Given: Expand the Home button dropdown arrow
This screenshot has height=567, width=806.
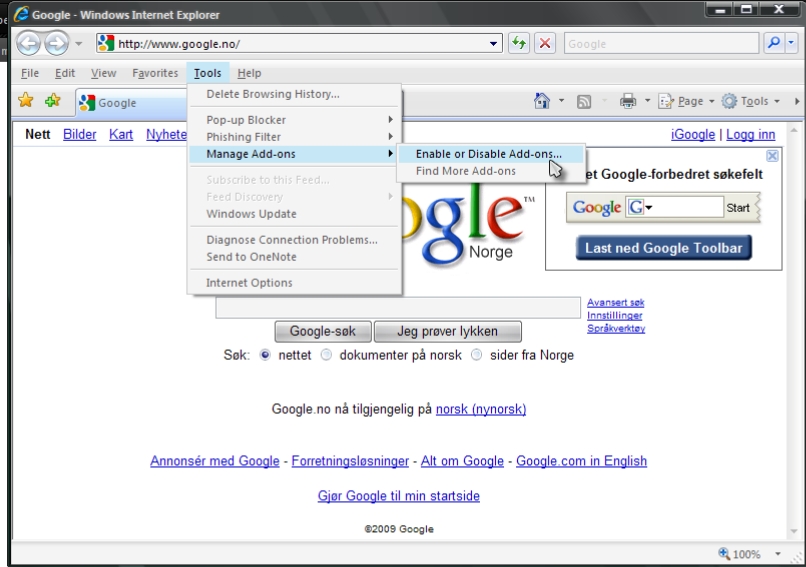Looking at the screenshot, I should (561, 101).
